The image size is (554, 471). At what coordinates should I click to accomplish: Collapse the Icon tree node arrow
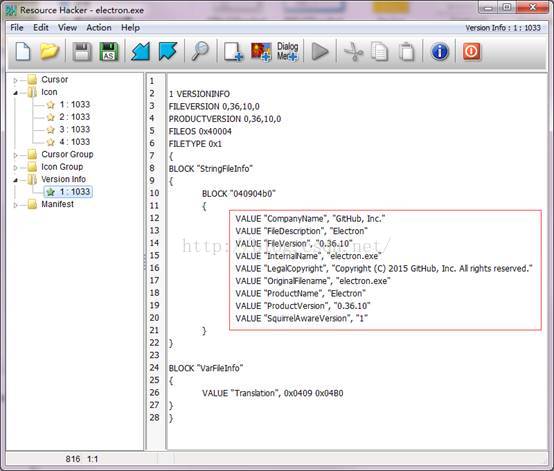(x=15, y=93)
